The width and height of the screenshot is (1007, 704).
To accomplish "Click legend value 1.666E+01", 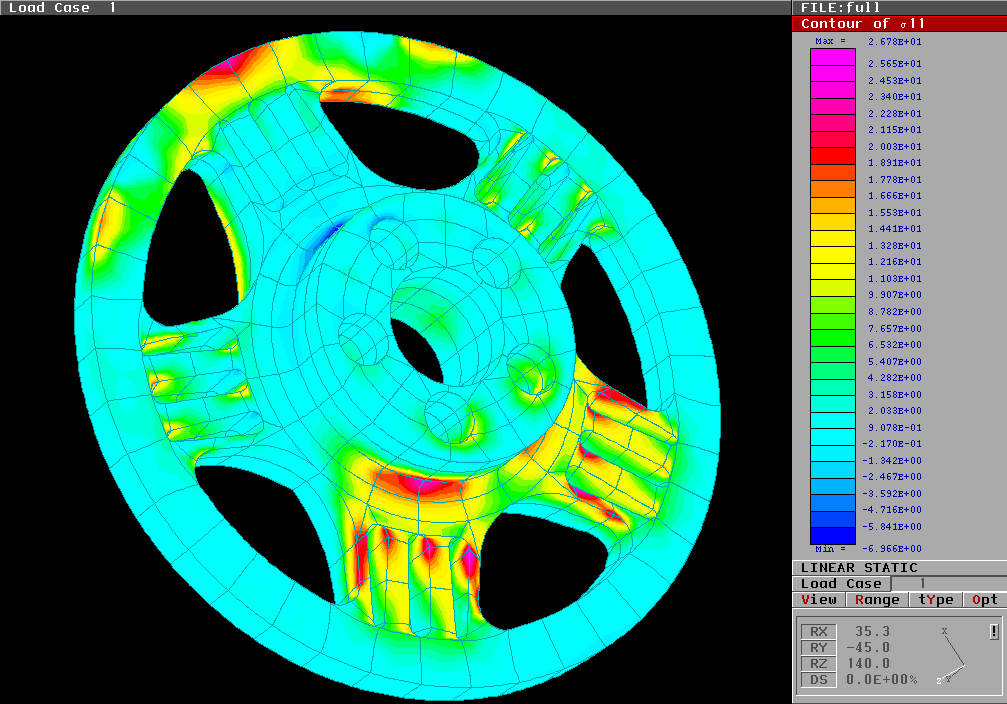I will click(x=895, y=196).
